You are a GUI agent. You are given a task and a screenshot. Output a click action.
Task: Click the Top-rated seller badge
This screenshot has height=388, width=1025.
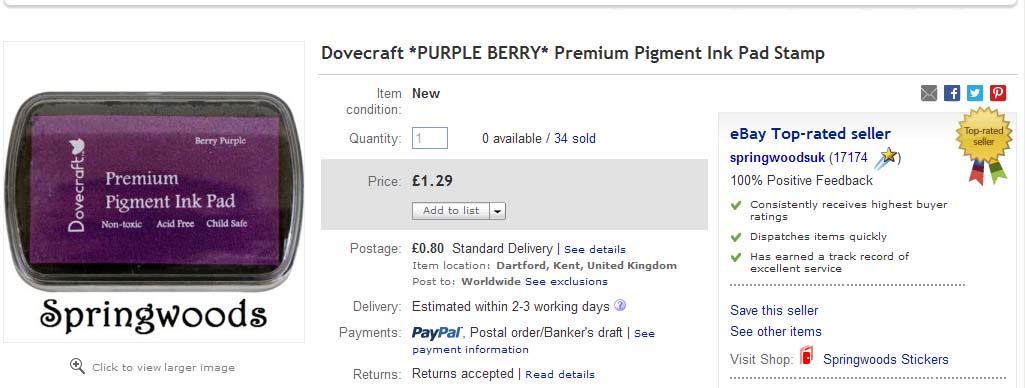(983, 144)
